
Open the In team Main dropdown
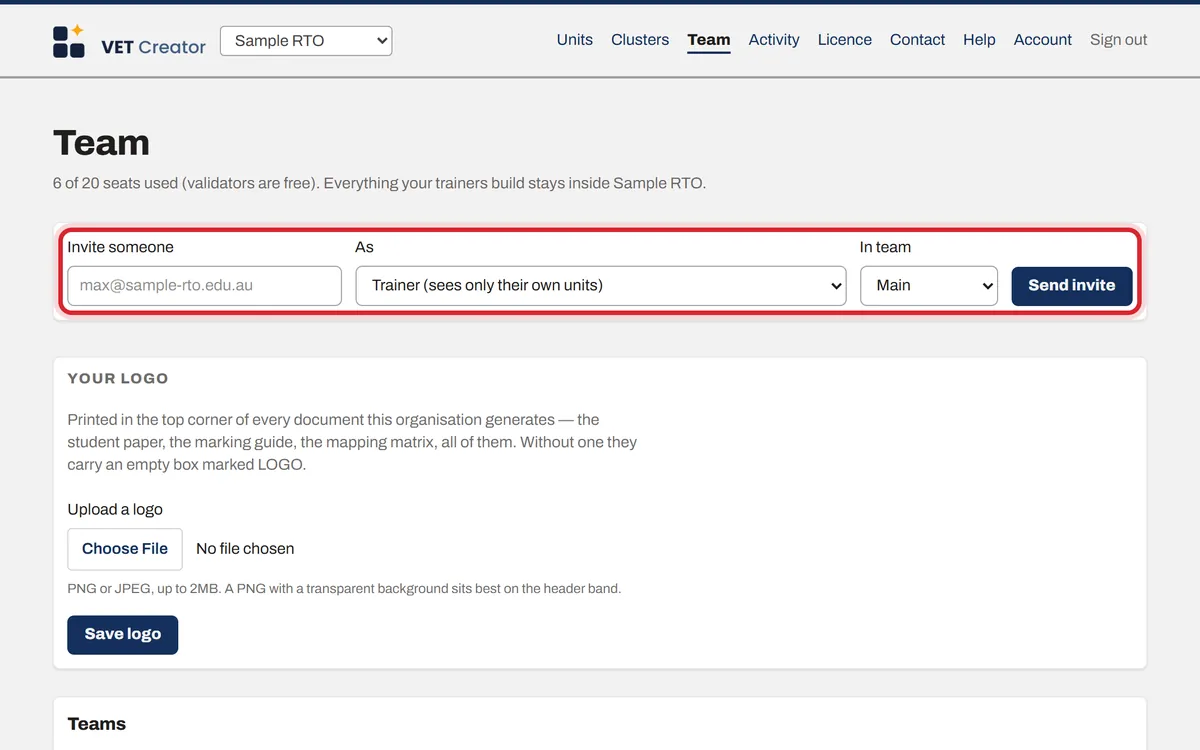pos(929,285)
